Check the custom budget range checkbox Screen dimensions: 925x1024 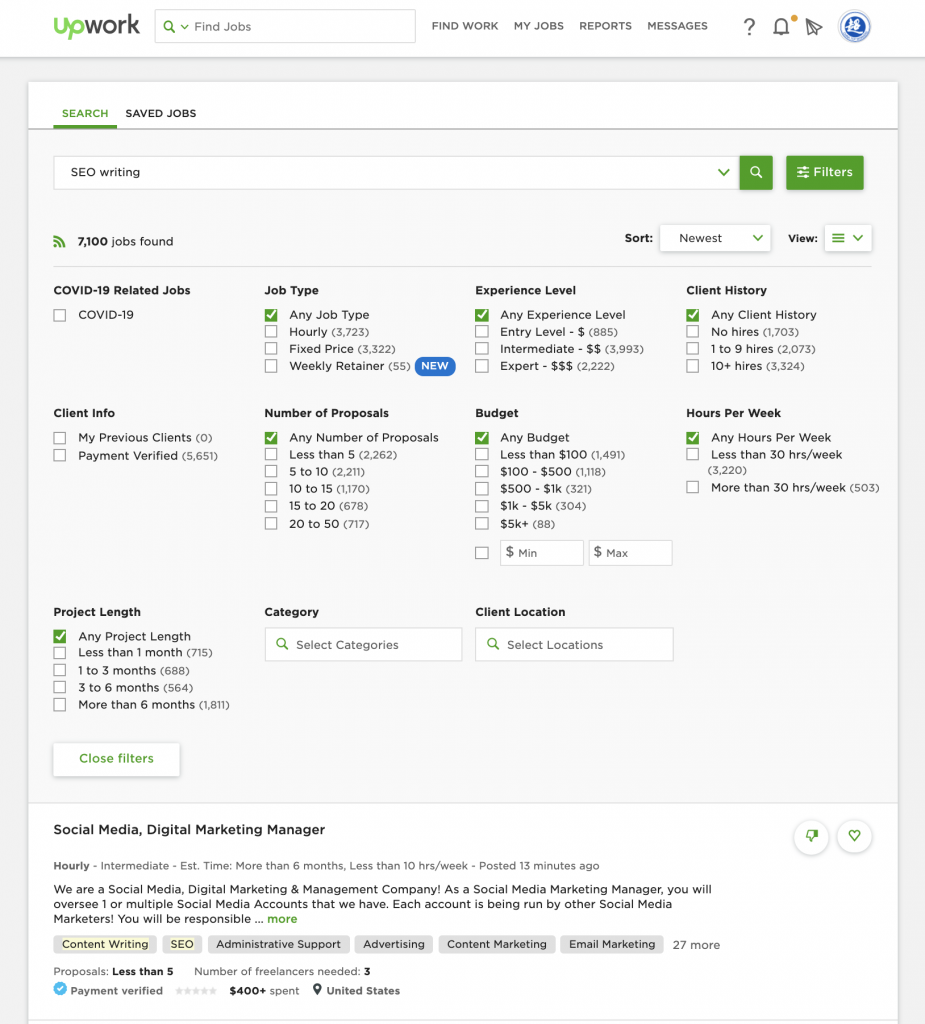coord(482,553)
